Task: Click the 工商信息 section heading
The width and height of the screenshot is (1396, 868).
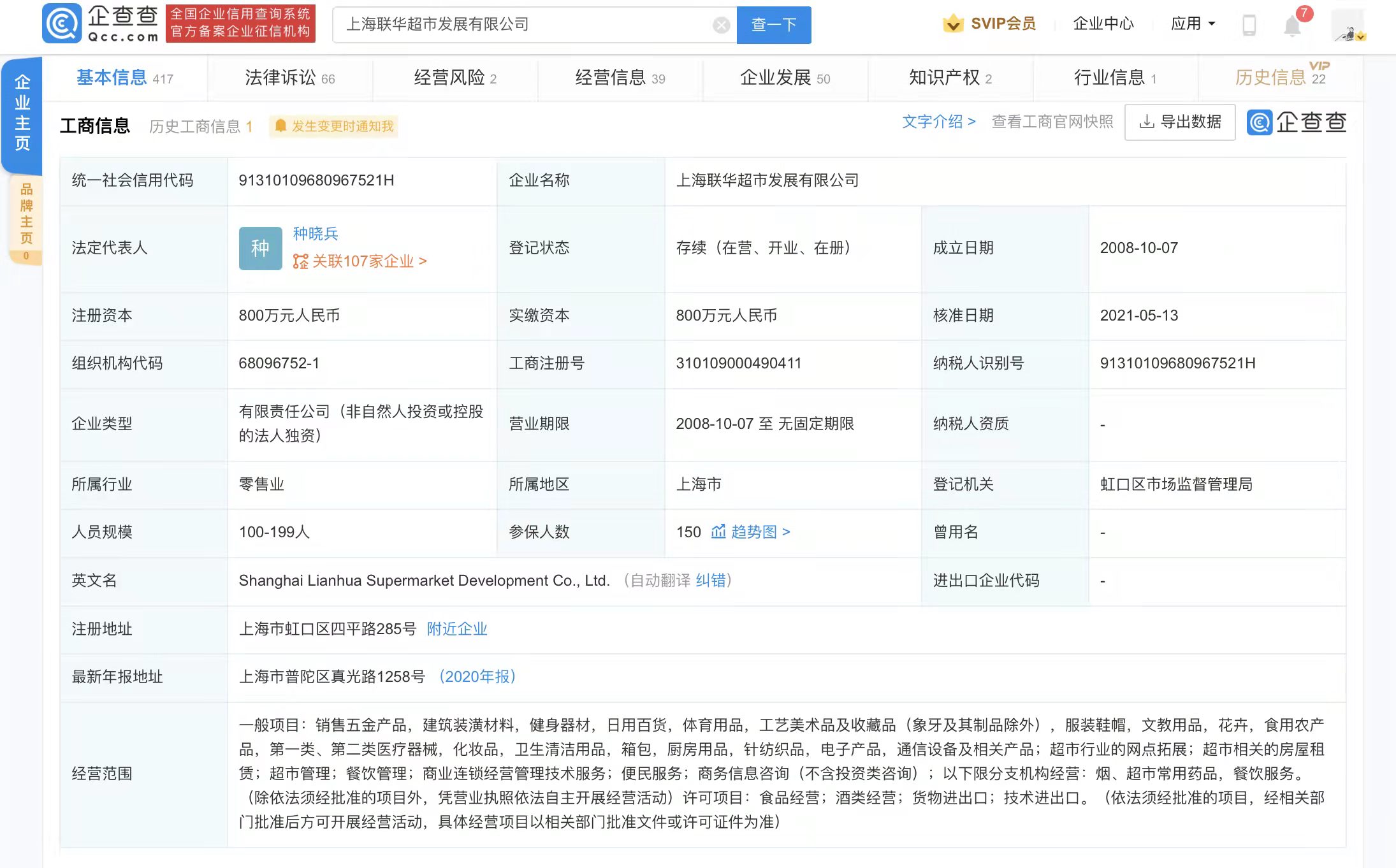Action: click(x=95, y=126)
